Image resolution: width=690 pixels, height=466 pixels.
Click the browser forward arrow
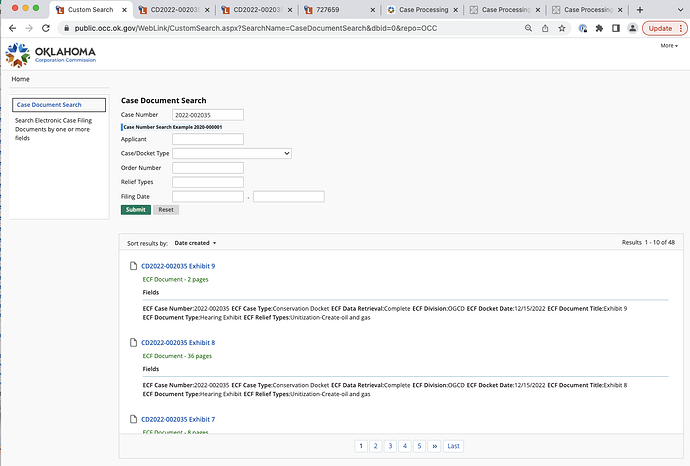pos(29,28)
